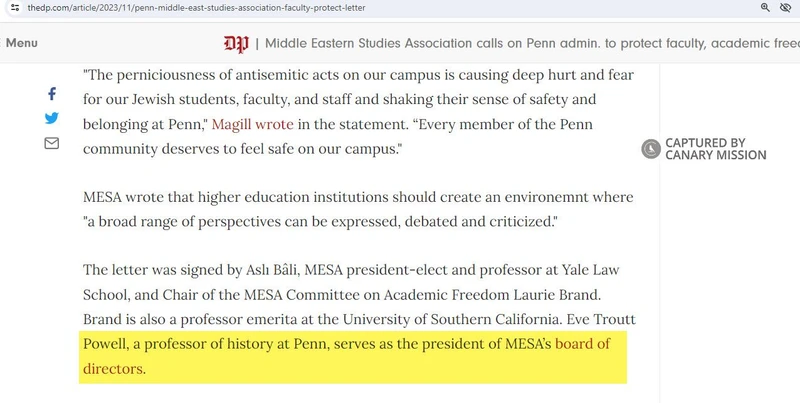
Task: Click the zoom magnifier icon in address bar
Action: click(x=765, y=7)
